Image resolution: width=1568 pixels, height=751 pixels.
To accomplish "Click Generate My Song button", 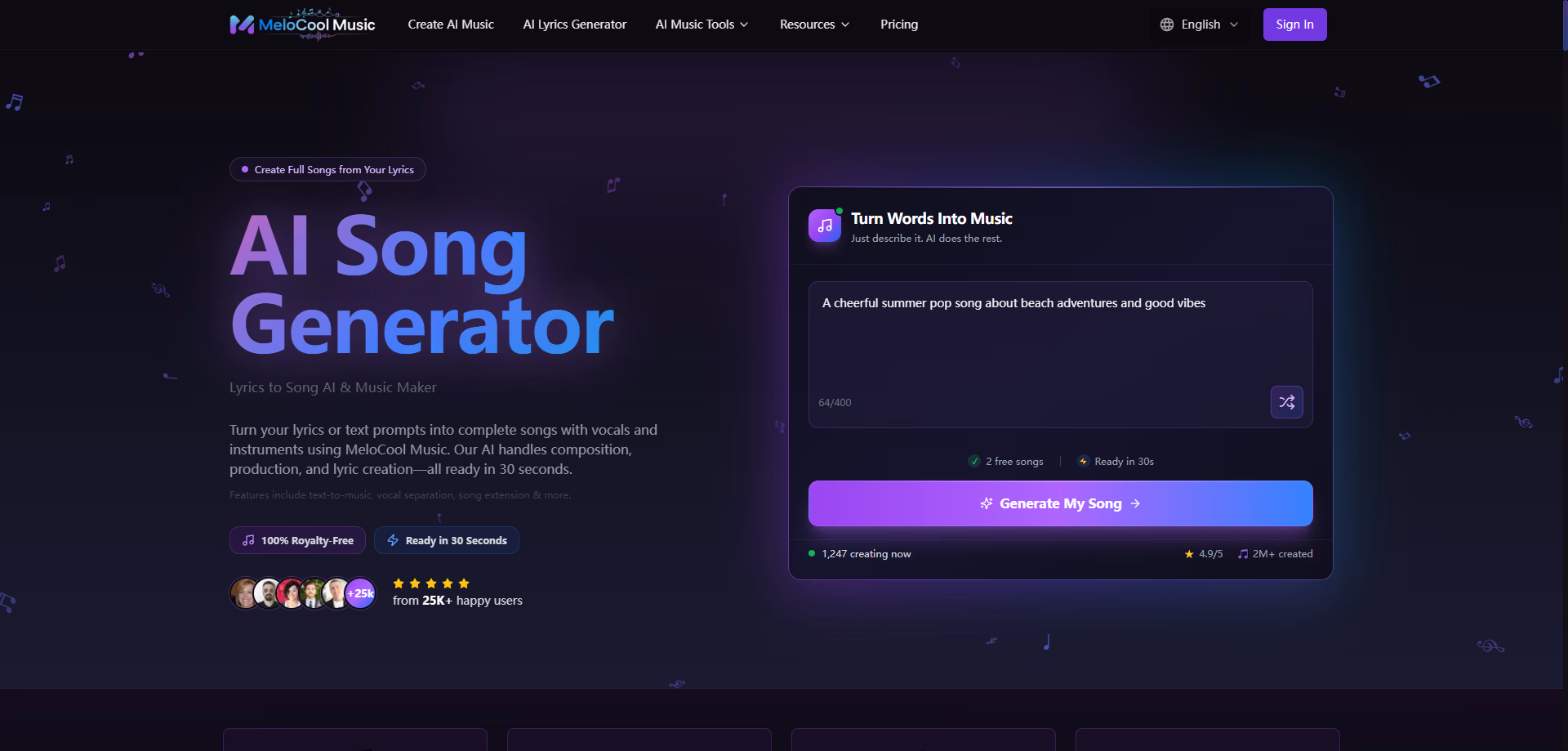I will [1060, 503].
